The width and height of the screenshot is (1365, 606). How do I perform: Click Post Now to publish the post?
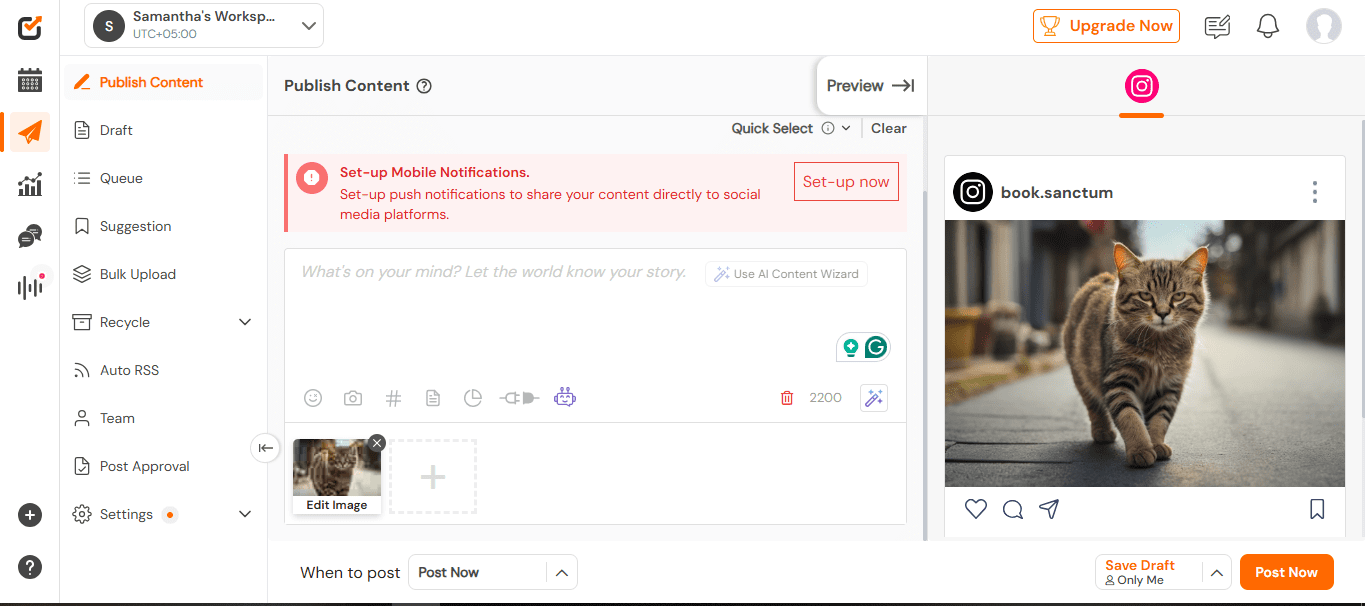1286,572
